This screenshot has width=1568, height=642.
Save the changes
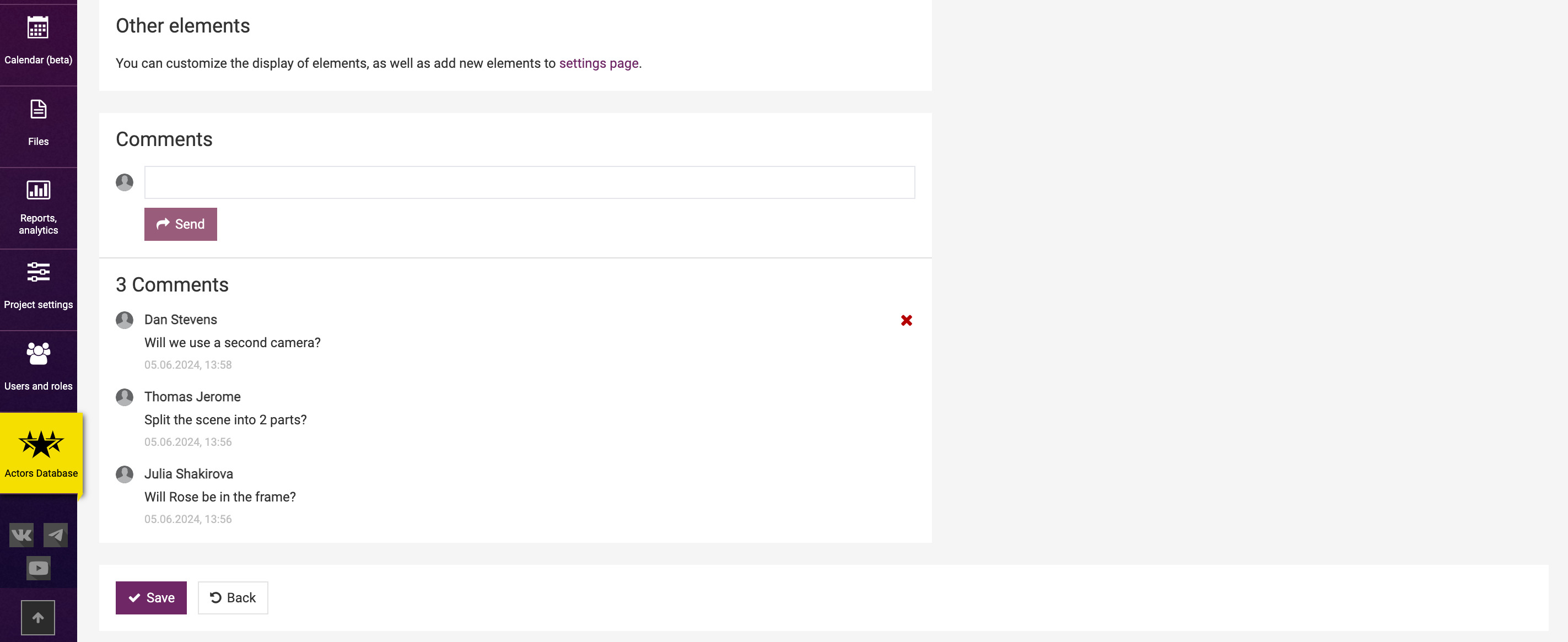[x=151, y=598]
